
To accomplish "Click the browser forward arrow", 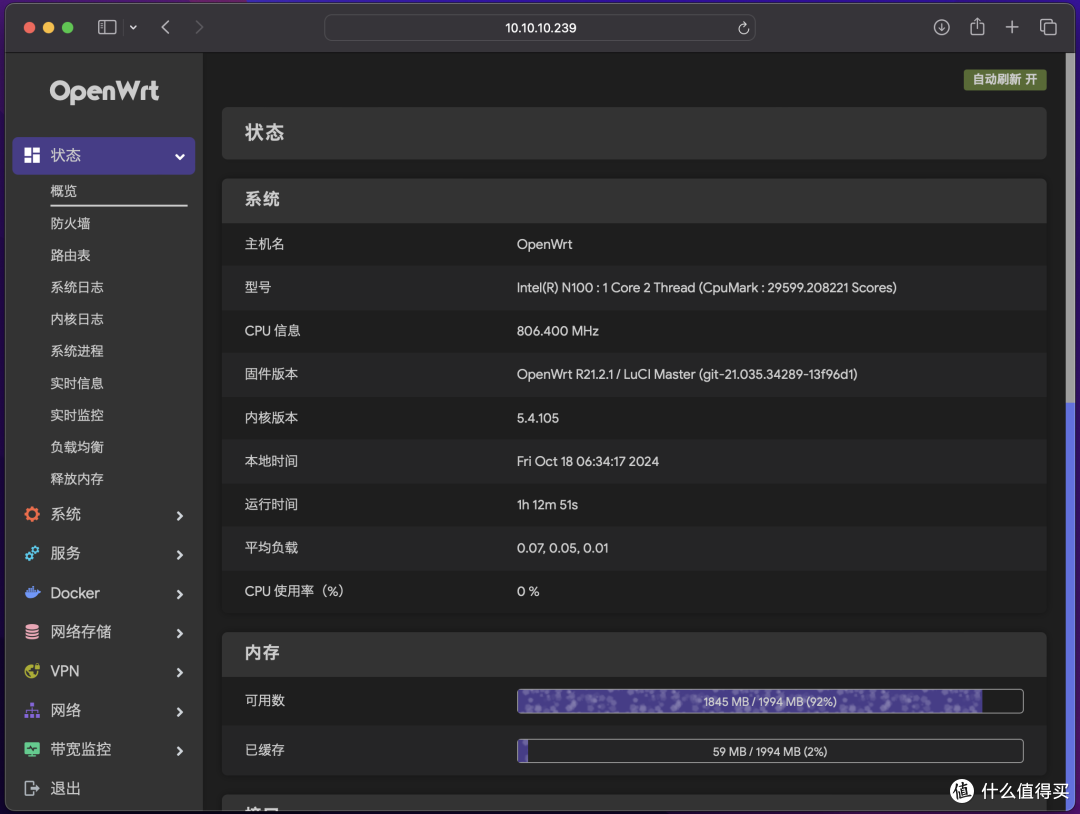I will tap(199, 28).
